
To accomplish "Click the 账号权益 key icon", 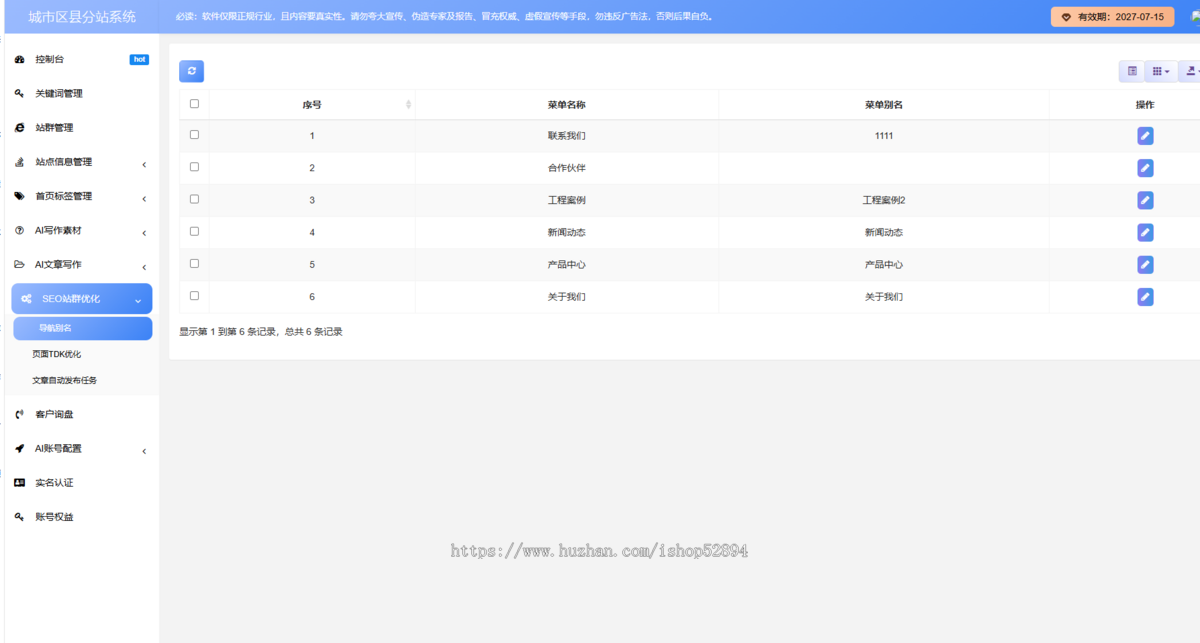I will tap(19, 517).
